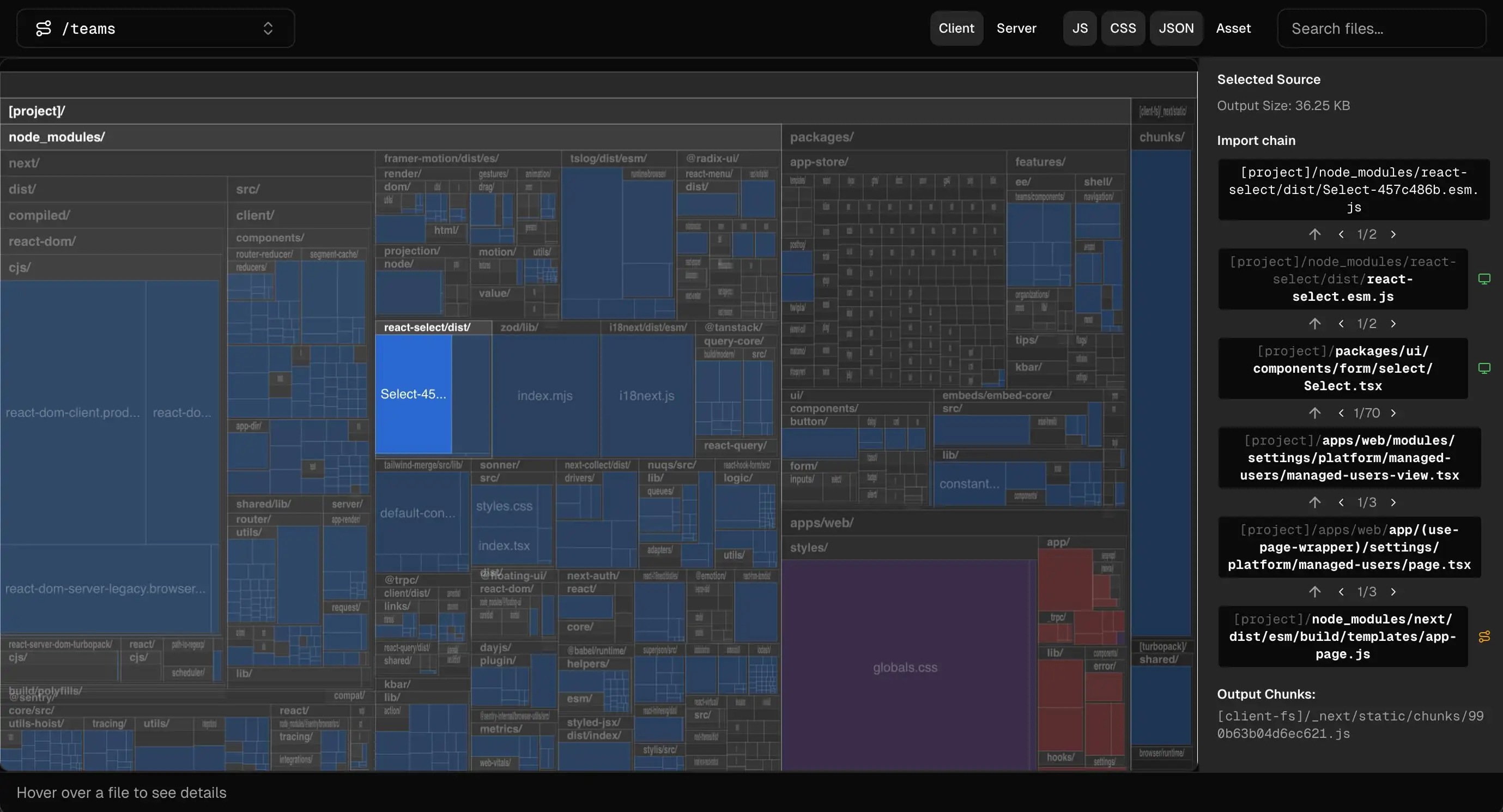Image resolution: width=1503 pixels, height=812 pixels.
Task: Click the green monitor icon next to react-select.esm.js
Action: pos(1485,279)
